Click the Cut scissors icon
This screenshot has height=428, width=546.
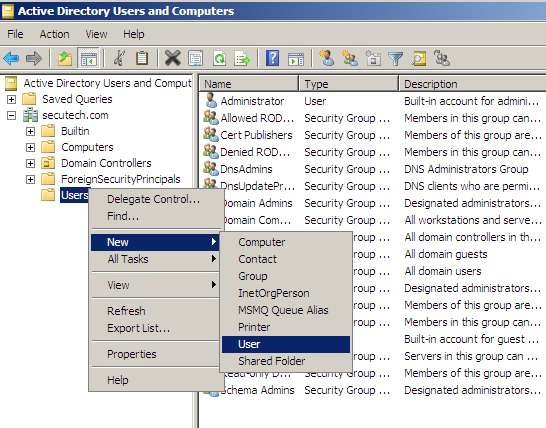point(120,58)
